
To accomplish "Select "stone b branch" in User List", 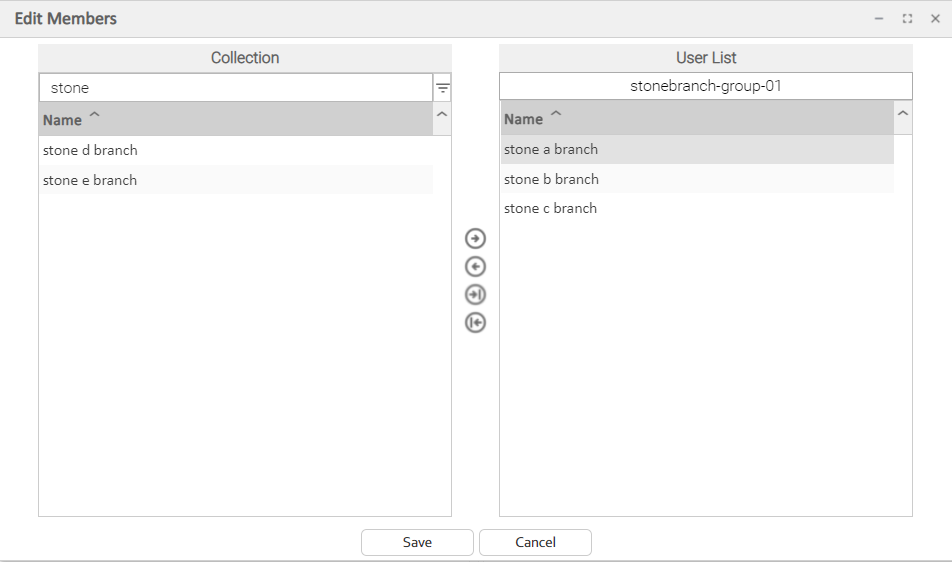I will tap(551, 179).
